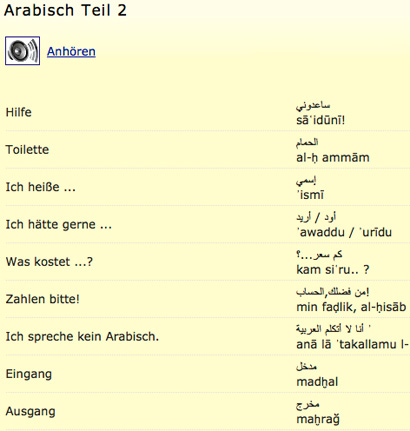The image size is (410, 431).
Task: Click Ich spreche kein Arabisch.
Action: coord(82,336)
